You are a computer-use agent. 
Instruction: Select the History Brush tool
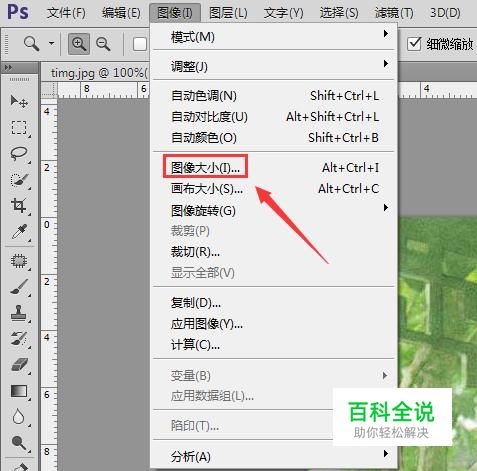click(19, 339)
